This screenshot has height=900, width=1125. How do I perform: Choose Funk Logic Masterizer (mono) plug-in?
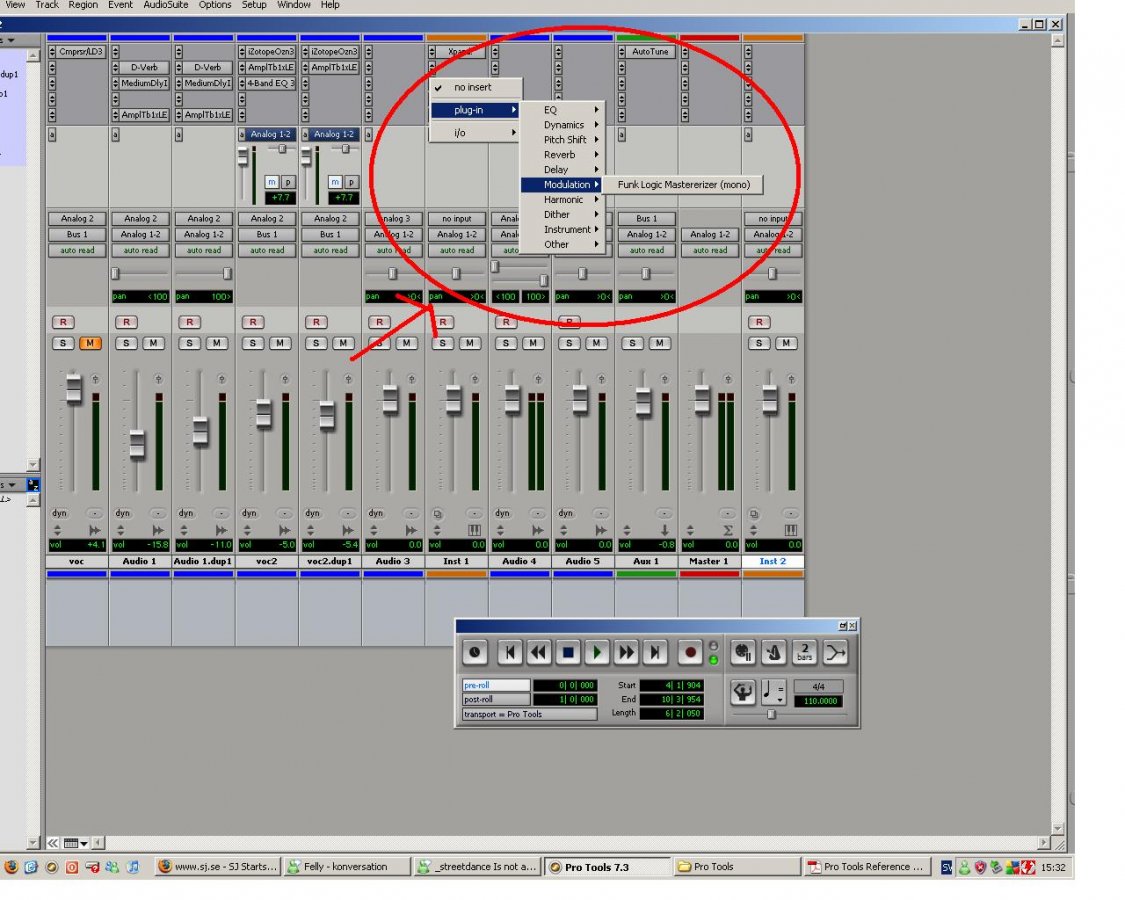(683, 184)
